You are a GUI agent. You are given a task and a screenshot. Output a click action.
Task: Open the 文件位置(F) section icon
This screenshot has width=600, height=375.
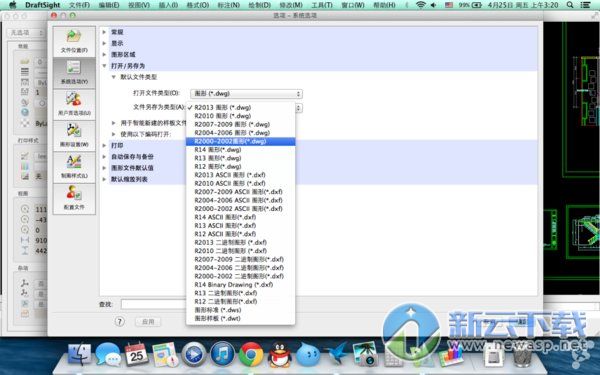click(74, 41)
